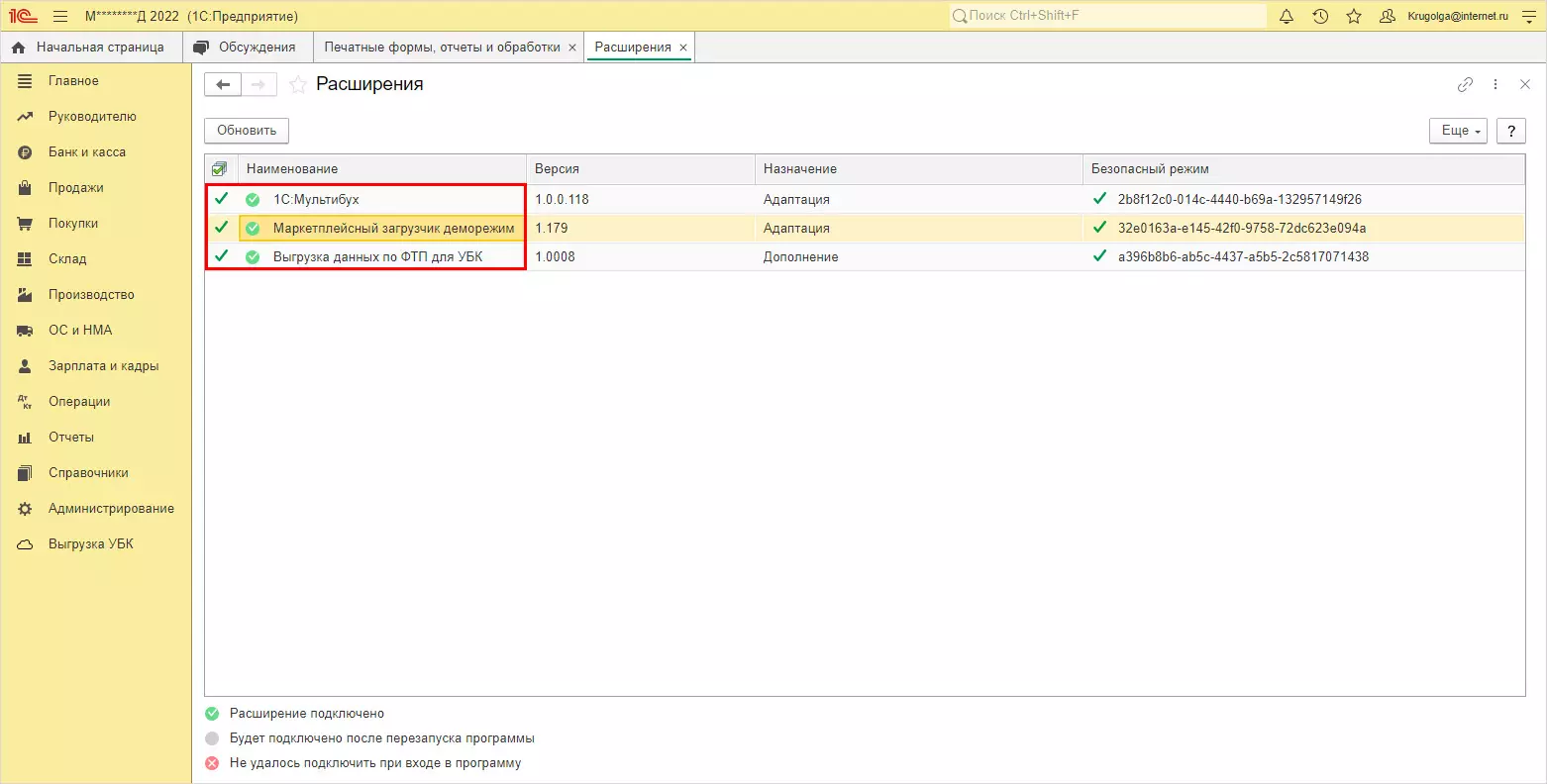Close the Расширения form with X
1547x784 pixels.
[x=1525, y=85]
